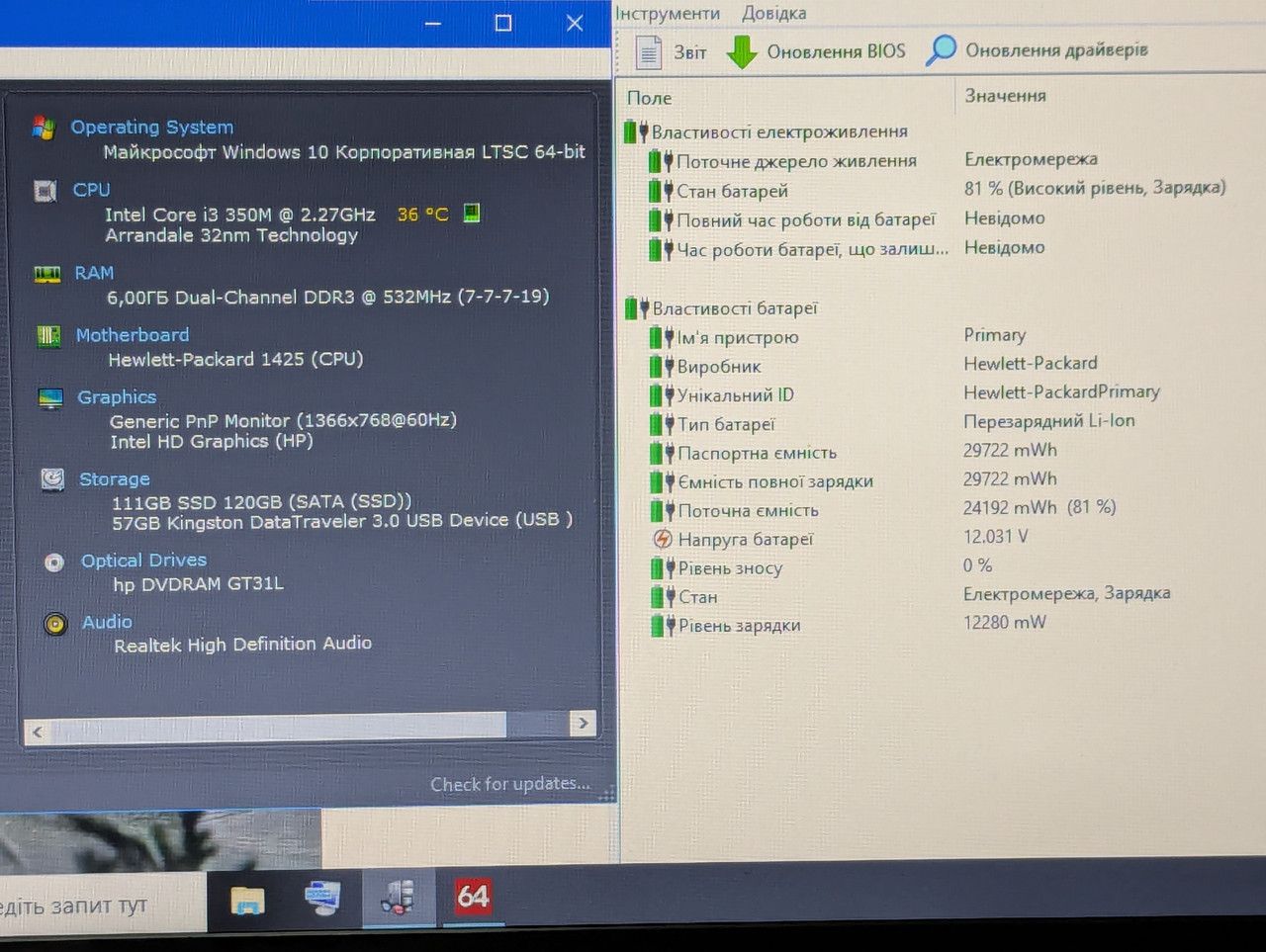
Task: Click the Hewlett-Packard 1425 motherboard text
Action: pyautogui.click(x=235, y=359)
